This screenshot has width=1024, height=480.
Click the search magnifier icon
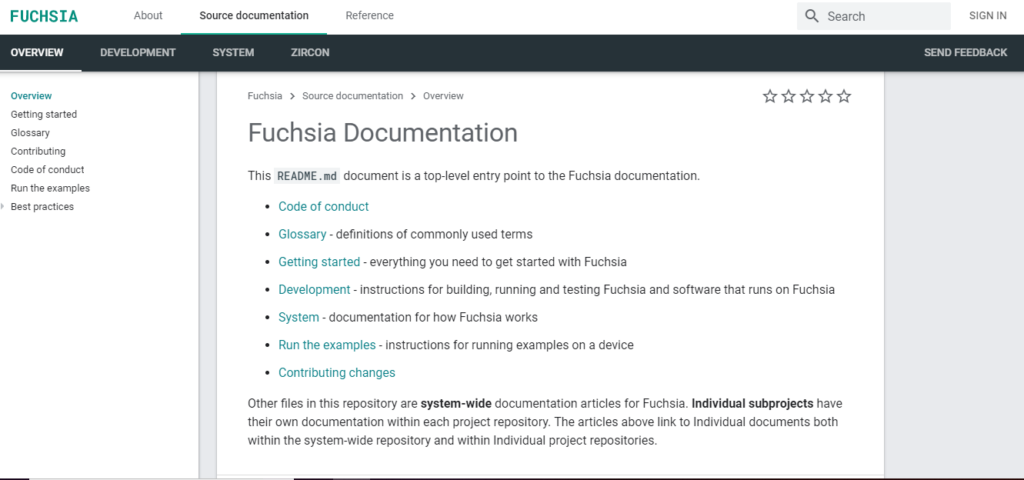pyautogui.click(x=811, y=16)
